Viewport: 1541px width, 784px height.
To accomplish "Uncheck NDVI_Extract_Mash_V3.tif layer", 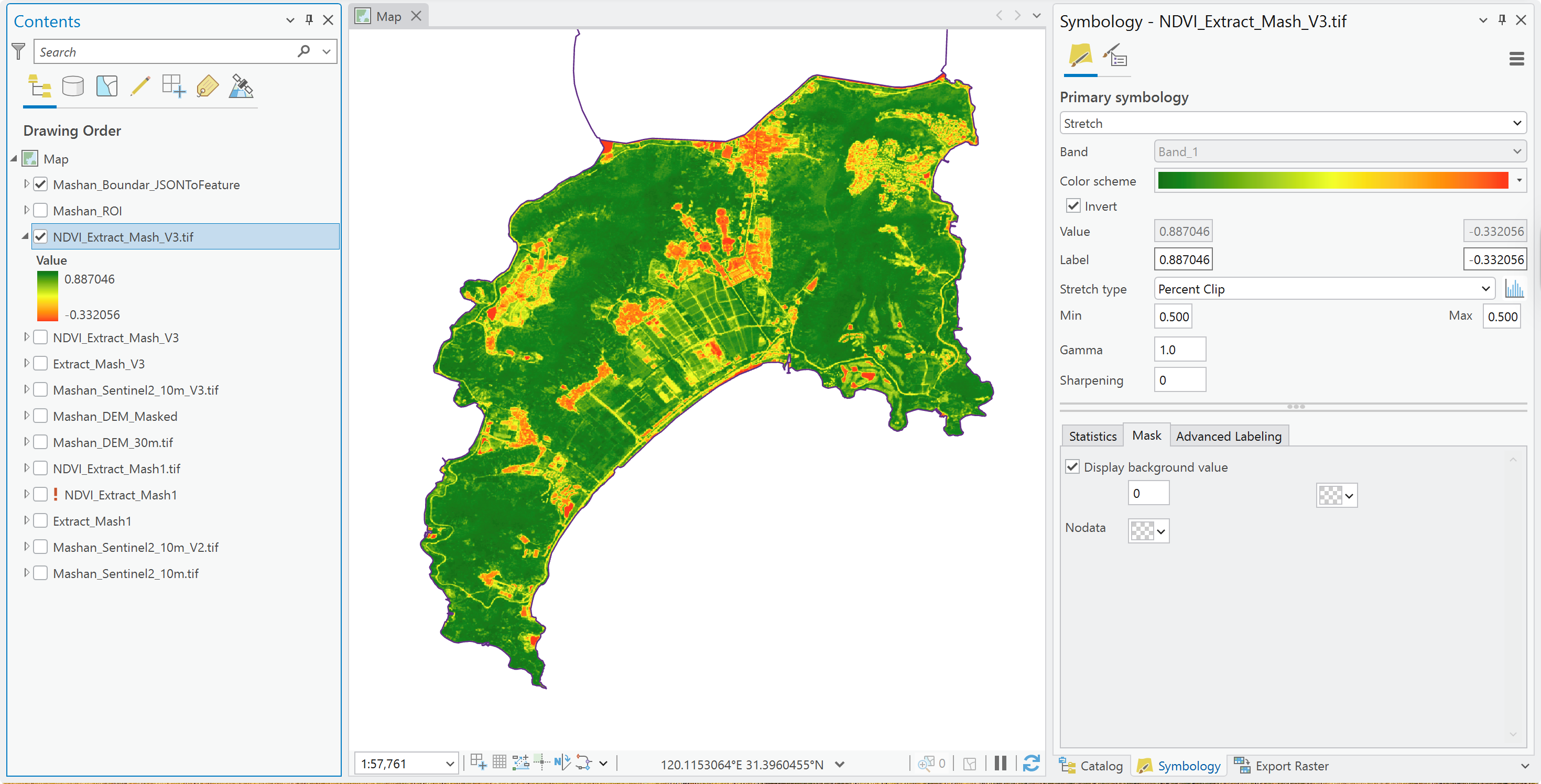I will click(41, 236).
